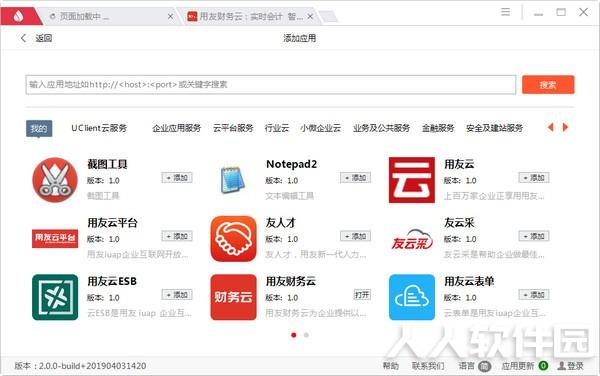
Task: Click the 友人才 handshake icon
Action: click(x=233, y=239)
